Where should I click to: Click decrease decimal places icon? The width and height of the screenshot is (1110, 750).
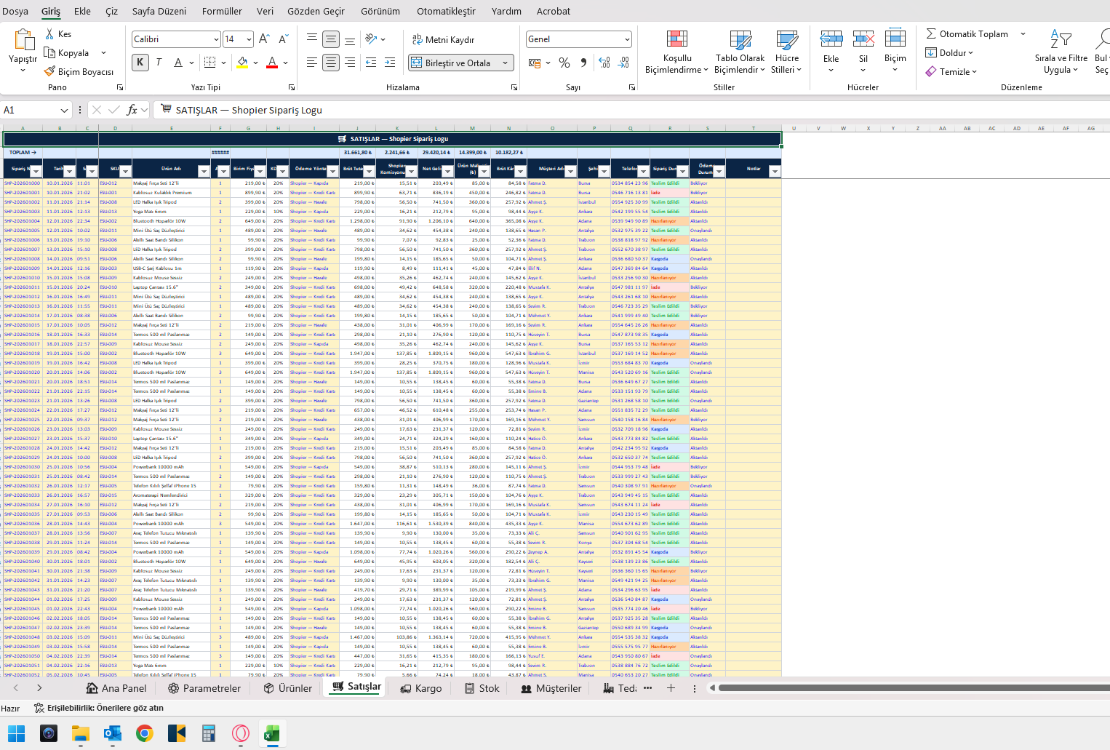[623, 62]
